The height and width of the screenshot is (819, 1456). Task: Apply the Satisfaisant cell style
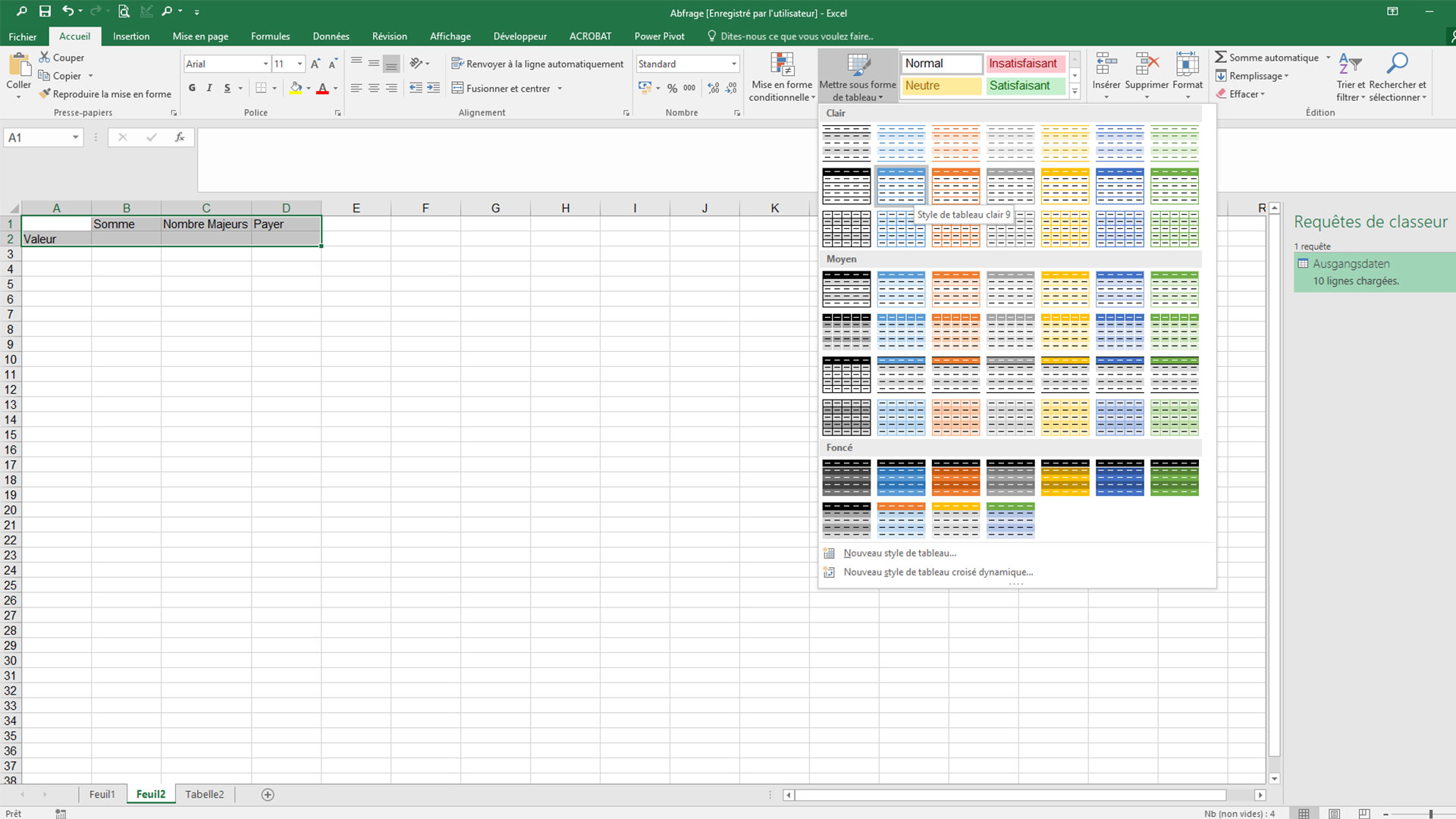[x=1025, y=86]
